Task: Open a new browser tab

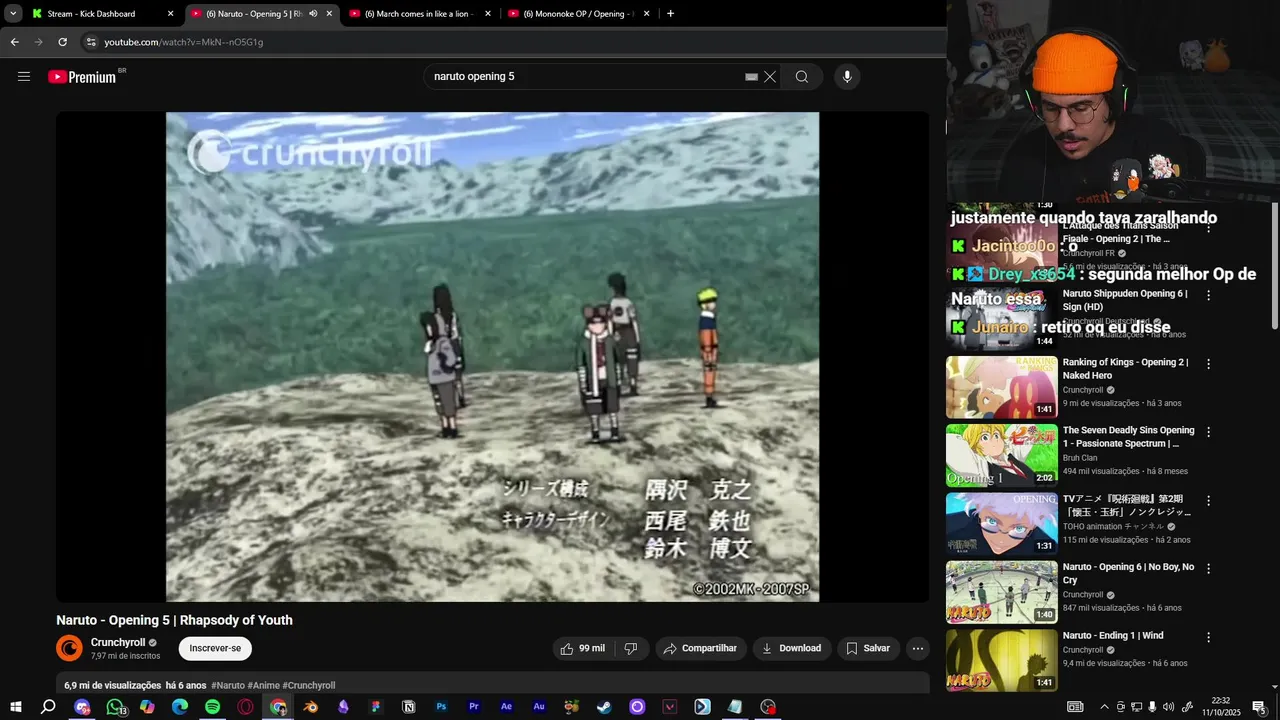Action: pyautogui.click(x=670, y=14)
